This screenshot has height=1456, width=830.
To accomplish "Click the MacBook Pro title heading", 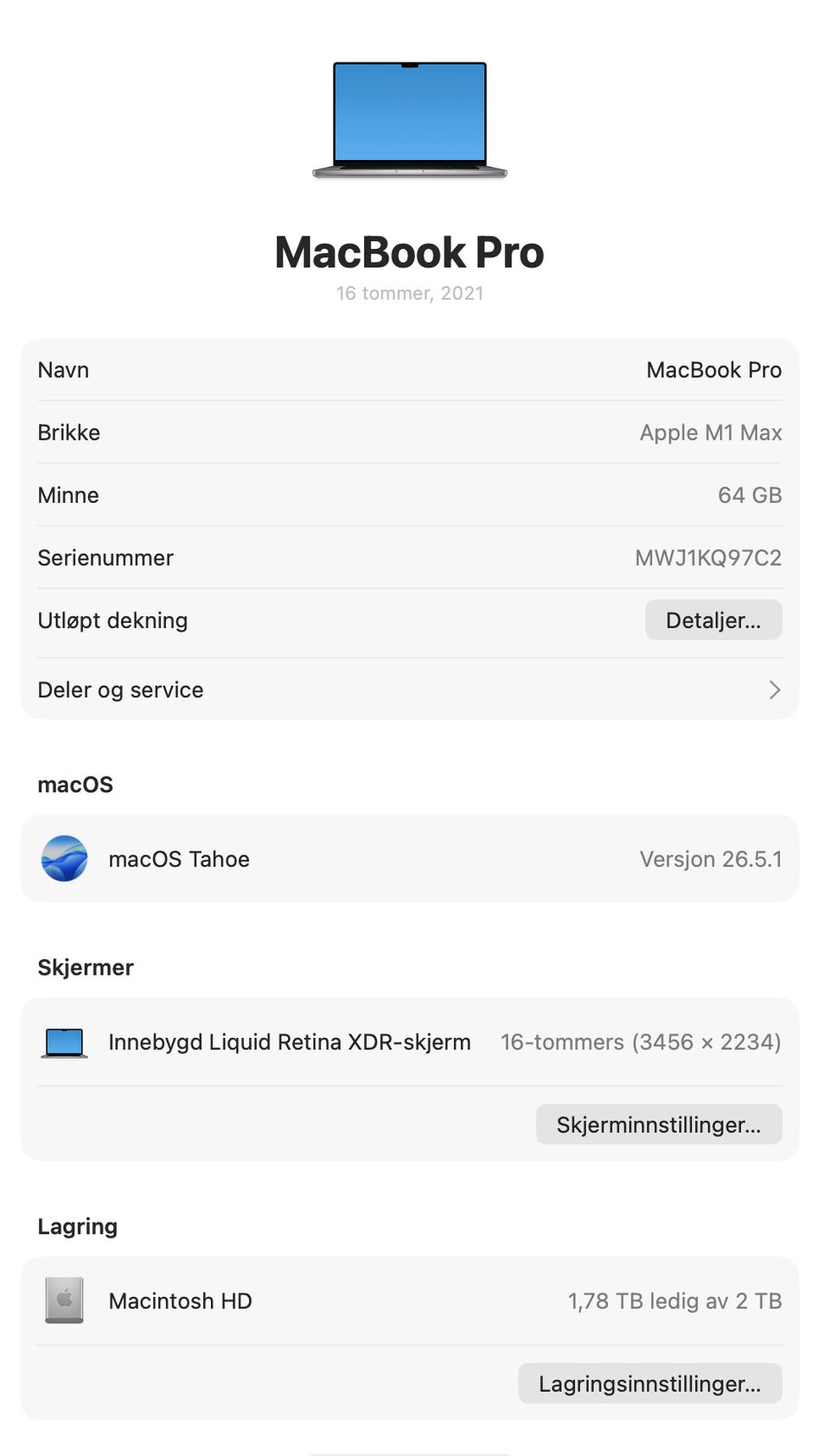I will (x=410, y=252).
